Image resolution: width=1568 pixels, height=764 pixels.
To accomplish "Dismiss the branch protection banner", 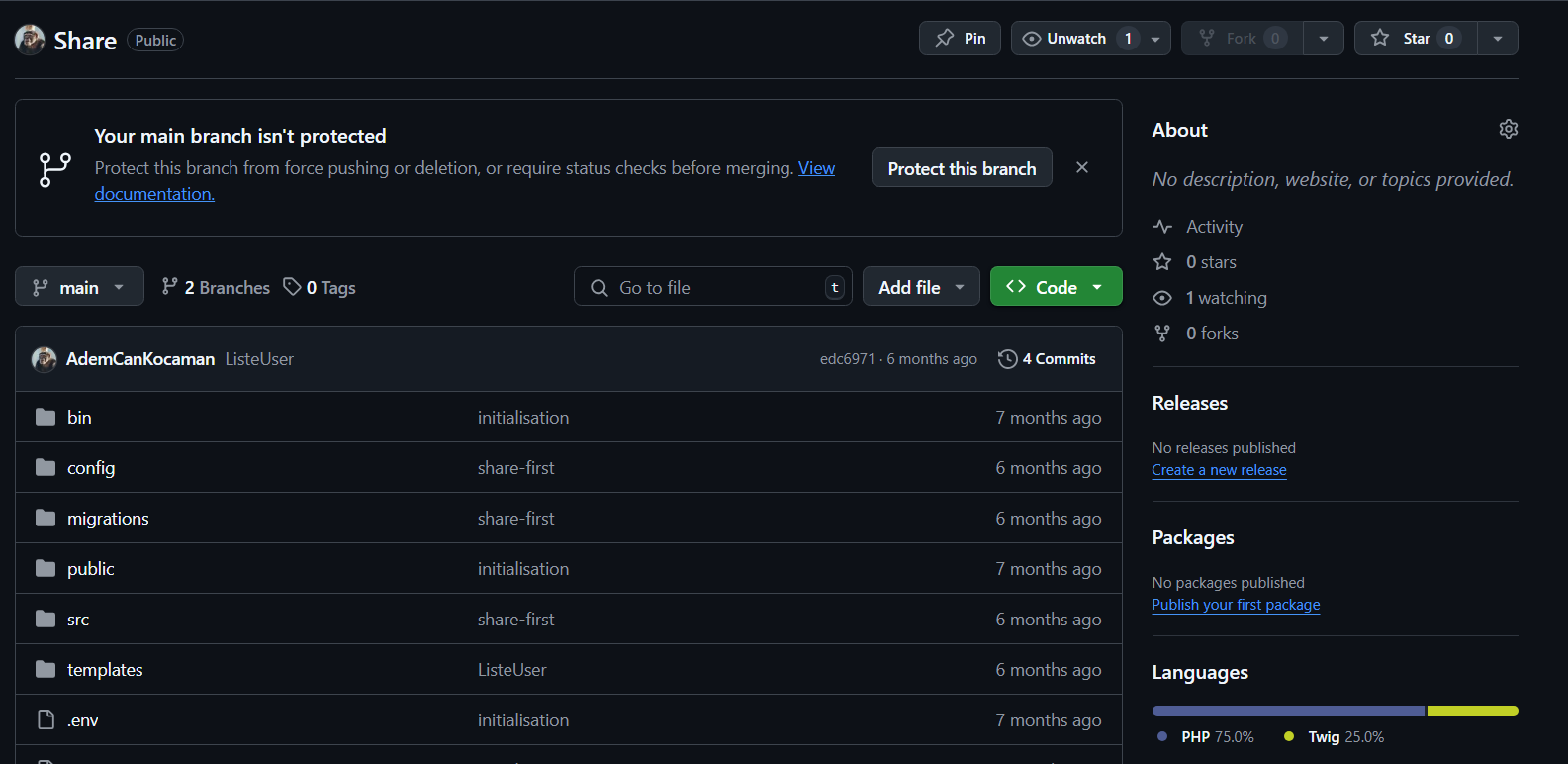I will pyautogui.click(x=1082, y=168).
